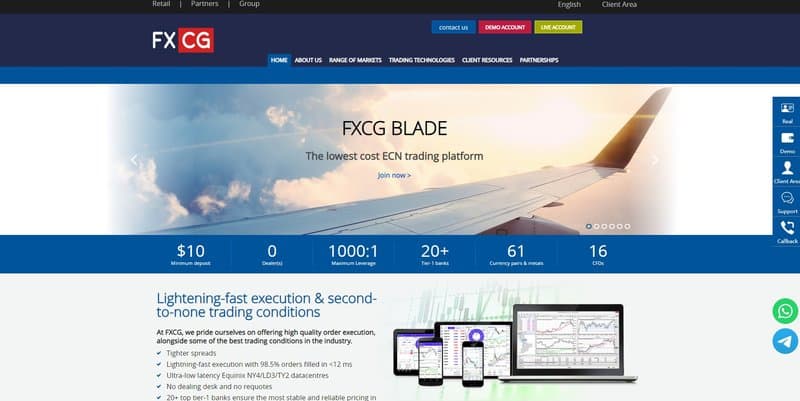This screenshot has height=401, width=800.
Task: Switch to the Partners section
Action: click(x=205, y=4)
